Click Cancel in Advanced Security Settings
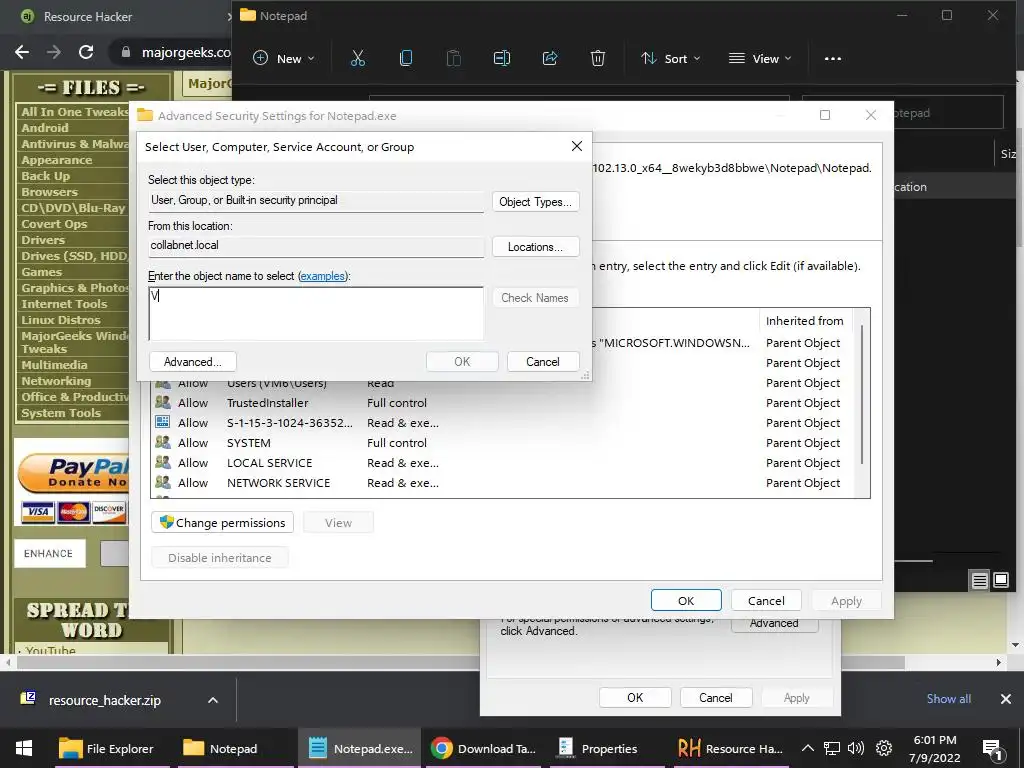 (766, 601)
